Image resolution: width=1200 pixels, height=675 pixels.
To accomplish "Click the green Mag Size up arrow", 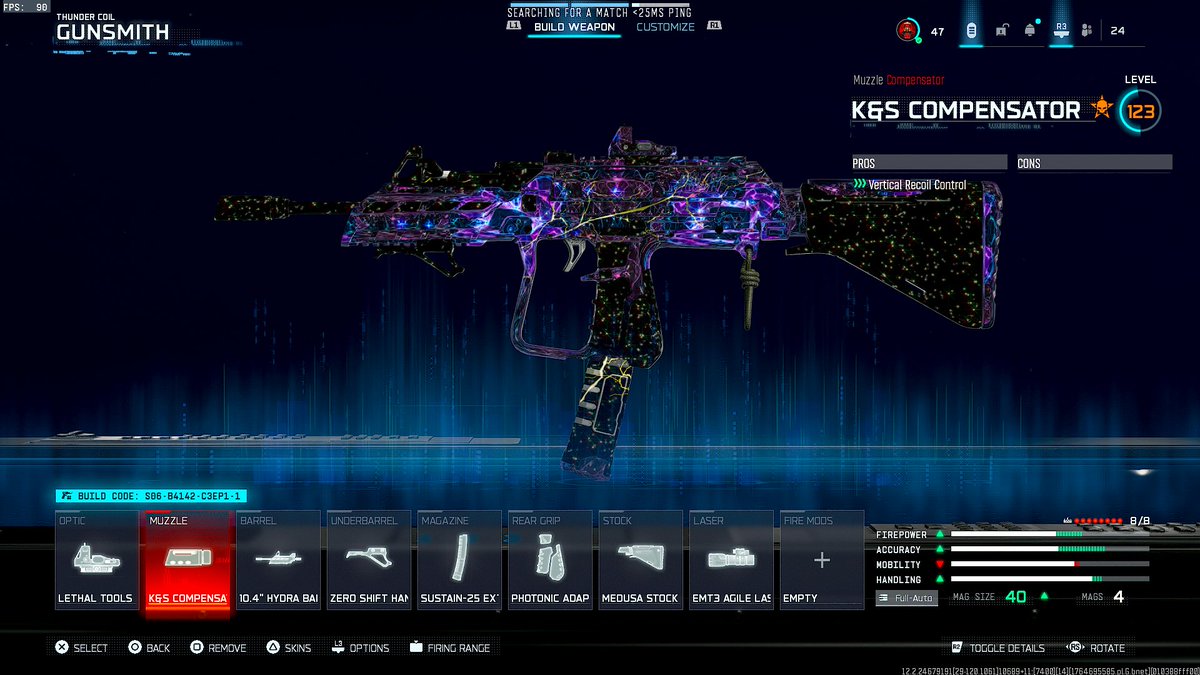I will click(1044, 597).
